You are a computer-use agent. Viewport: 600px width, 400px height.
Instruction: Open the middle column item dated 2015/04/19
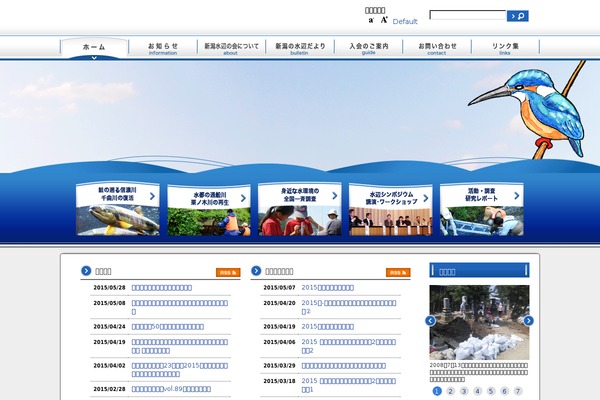(x=328, y=327)
